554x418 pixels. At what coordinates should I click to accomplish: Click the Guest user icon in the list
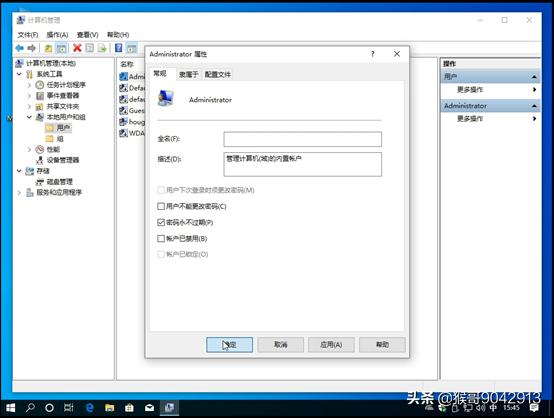[123, 111]
